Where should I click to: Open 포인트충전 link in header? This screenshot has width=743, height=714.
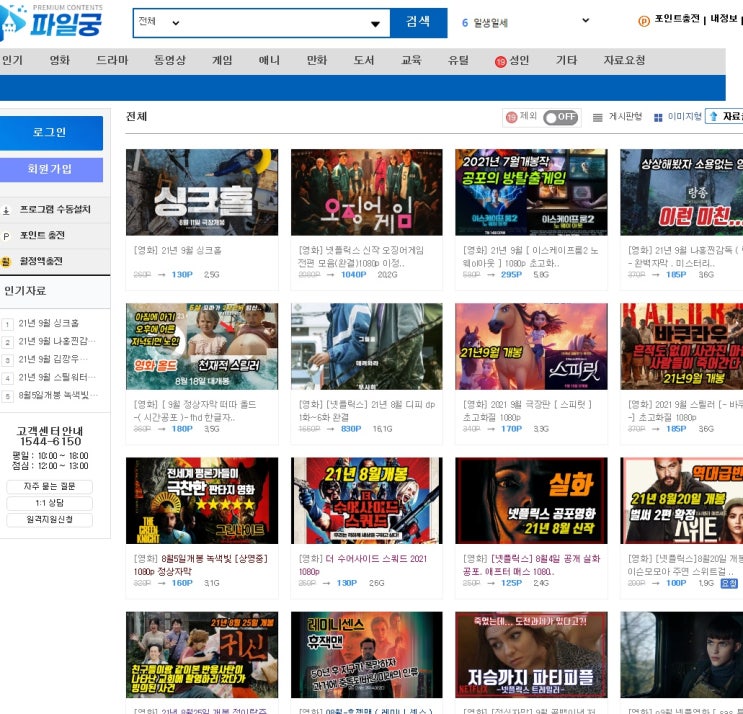[x=677, y=19]
